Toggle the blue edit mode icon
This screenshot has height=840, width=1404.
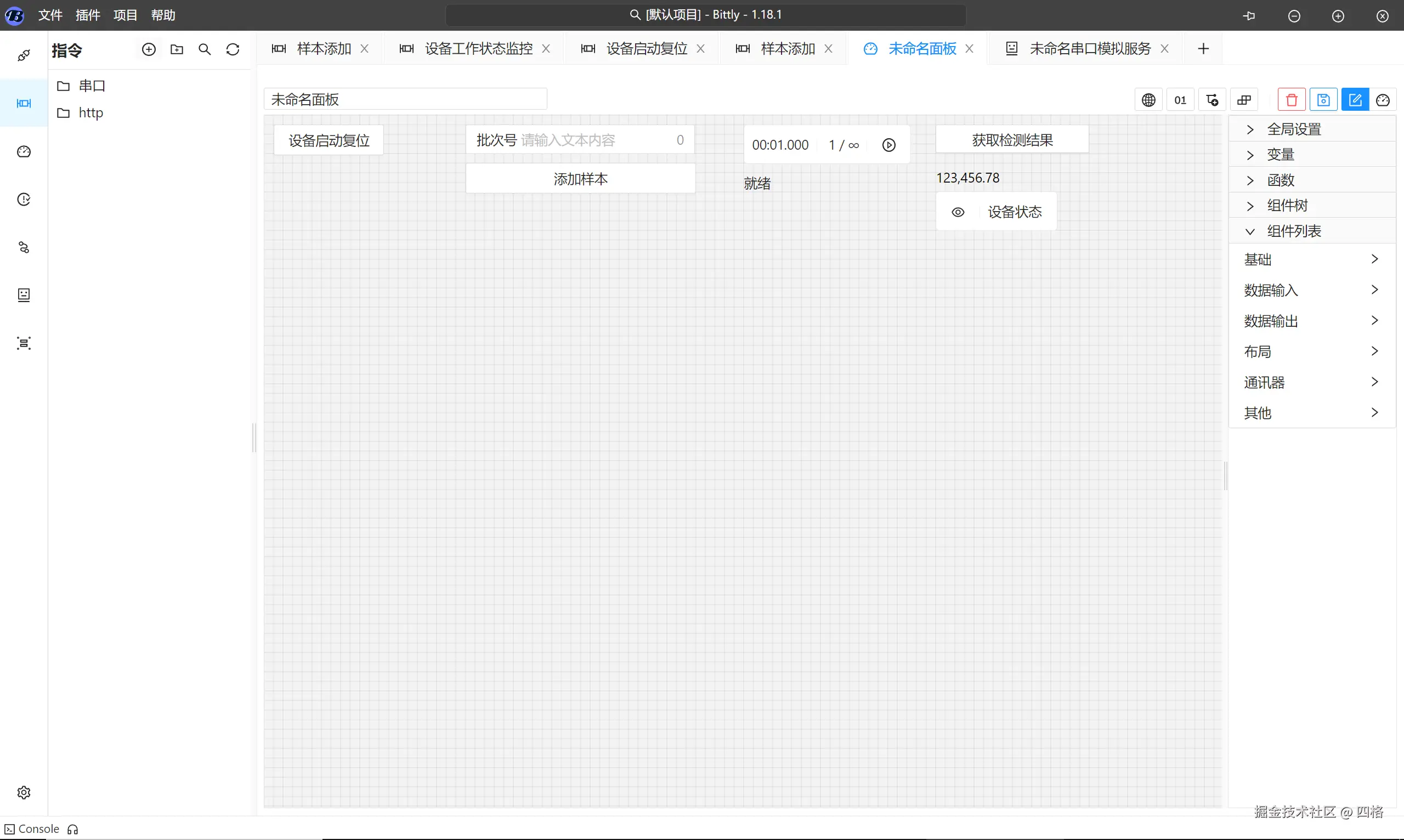coord(1355,100)
